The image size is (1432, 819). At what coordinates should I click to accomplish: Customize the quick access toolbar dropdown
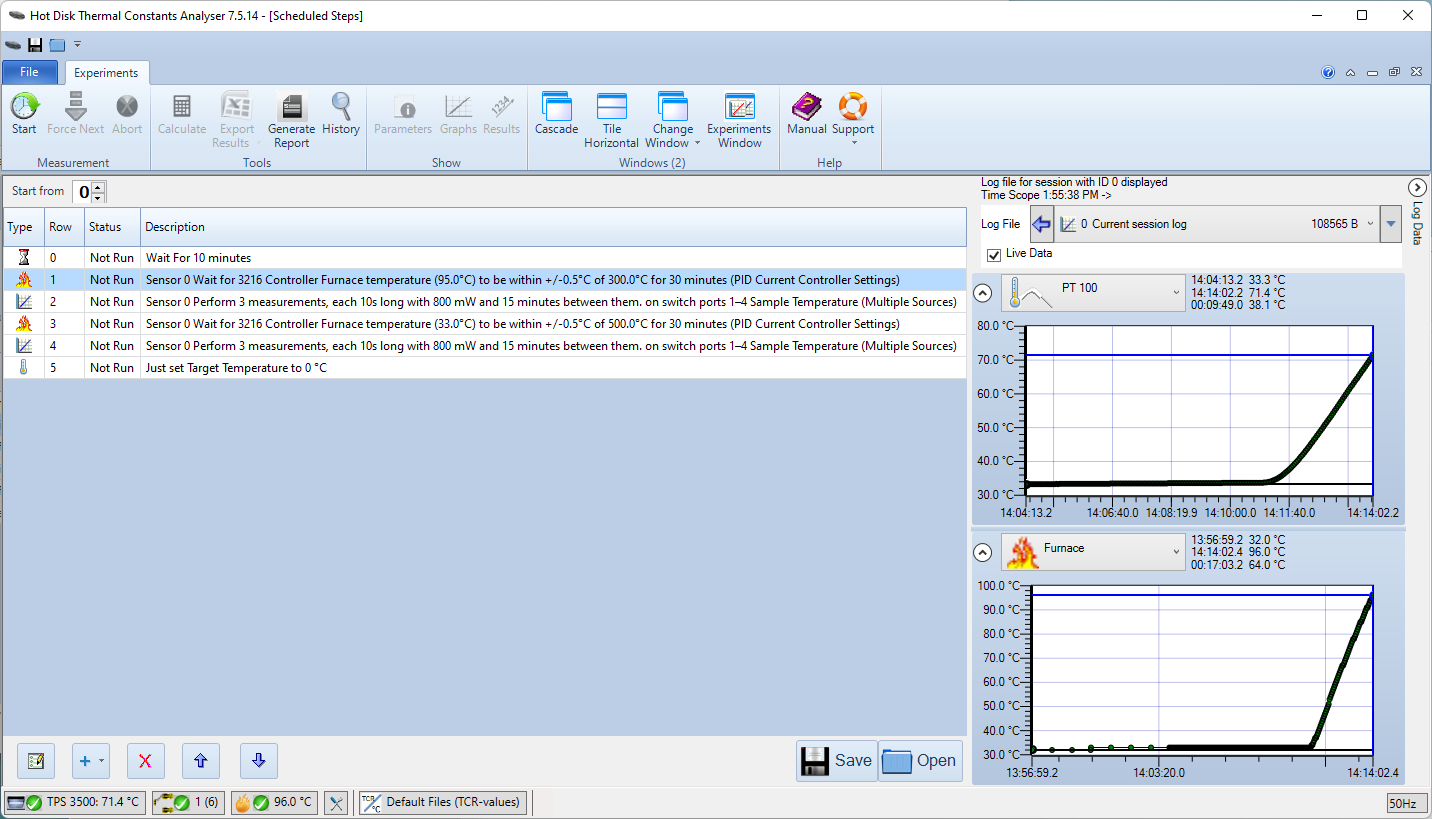(77, 44)
